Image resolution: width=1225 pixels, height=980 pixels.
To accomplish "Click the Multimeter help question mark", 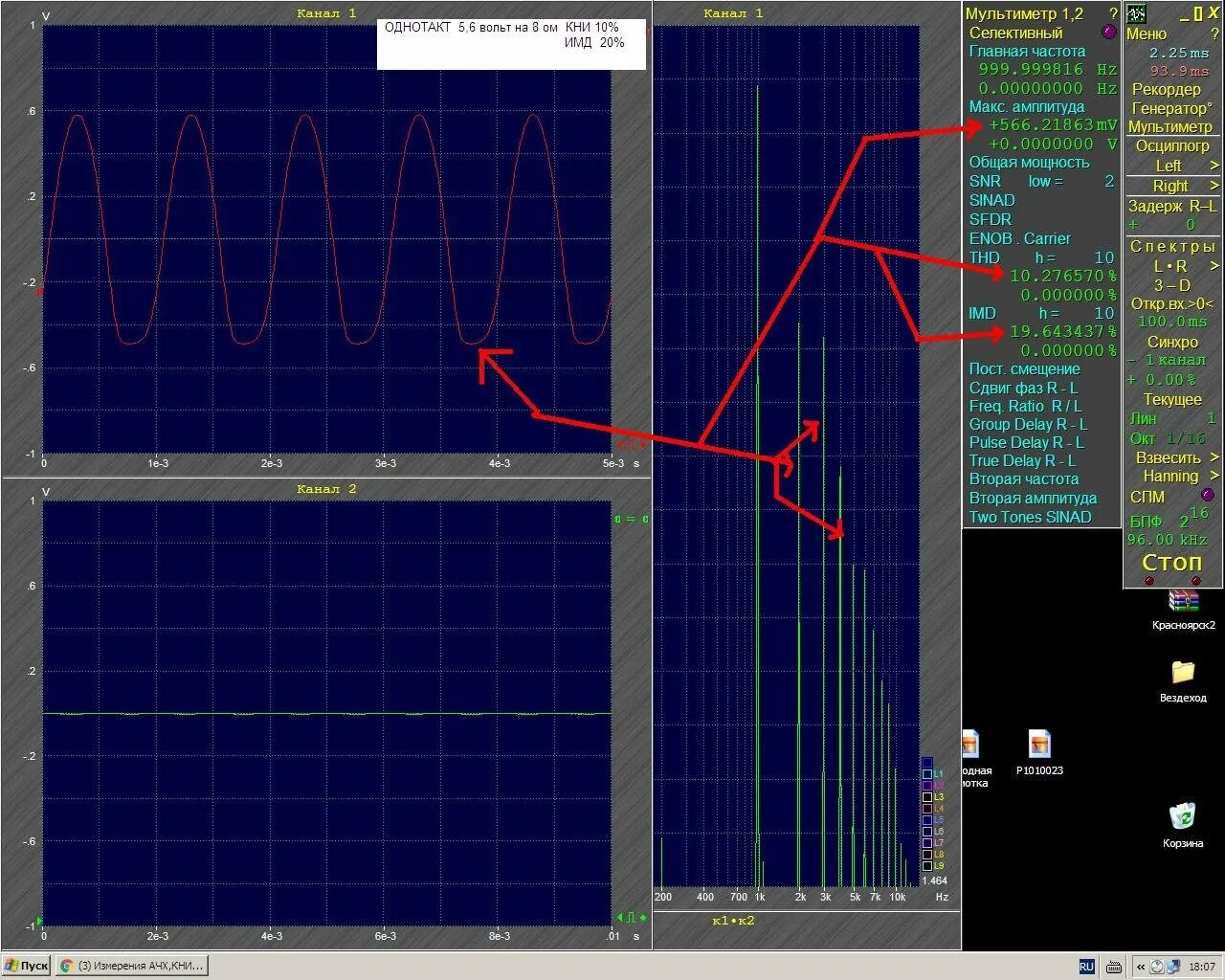I will 1113,13.
